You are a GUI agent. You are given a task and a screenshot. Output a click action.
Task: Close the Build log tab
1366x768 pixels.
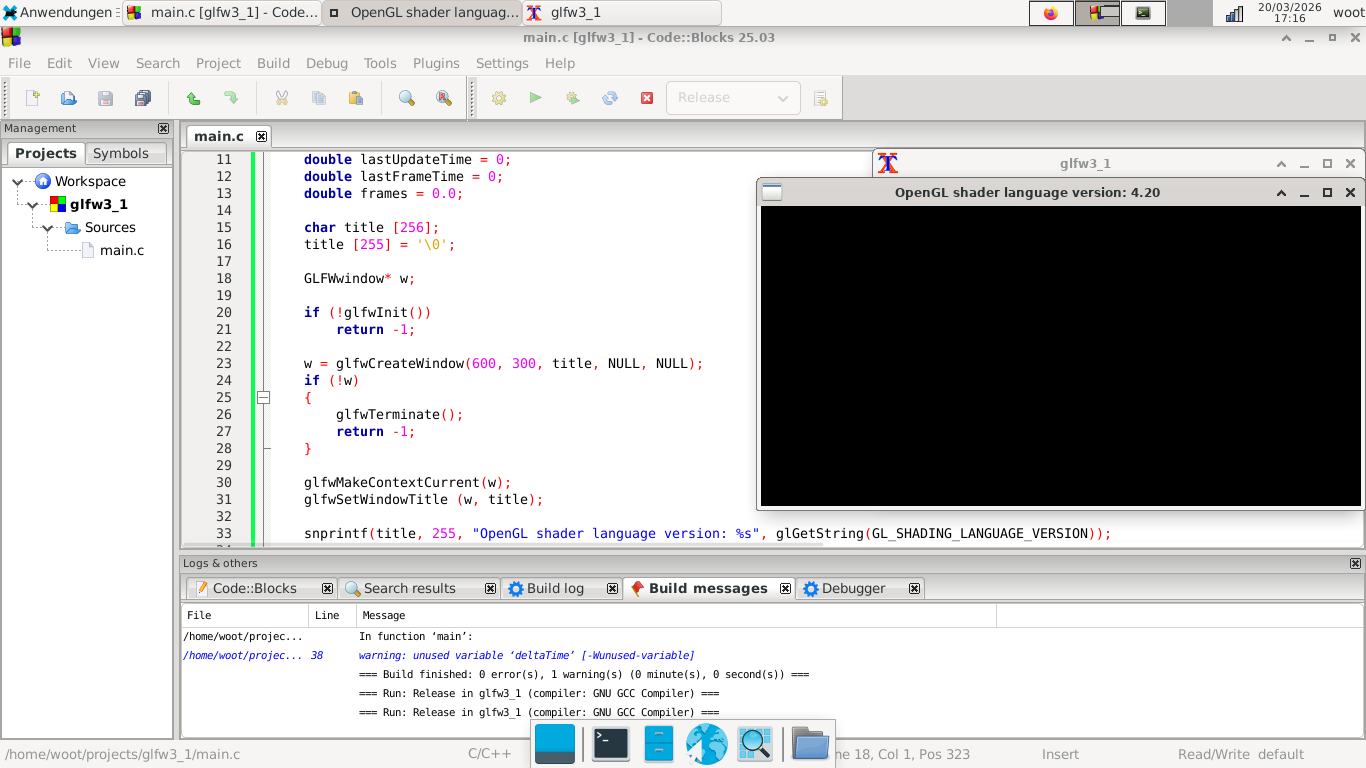pos(612,589)
